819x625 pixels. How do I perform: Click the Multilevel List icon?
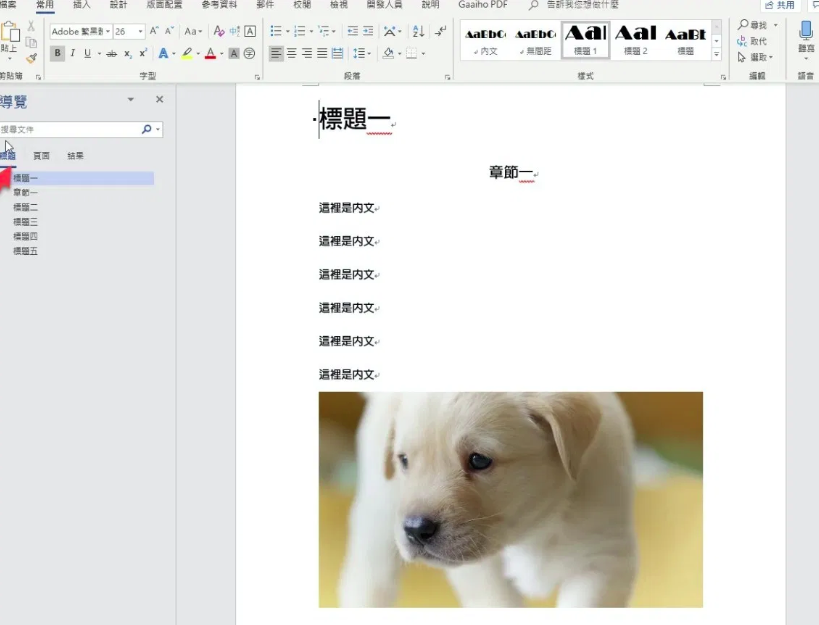[x=323, y=31]
